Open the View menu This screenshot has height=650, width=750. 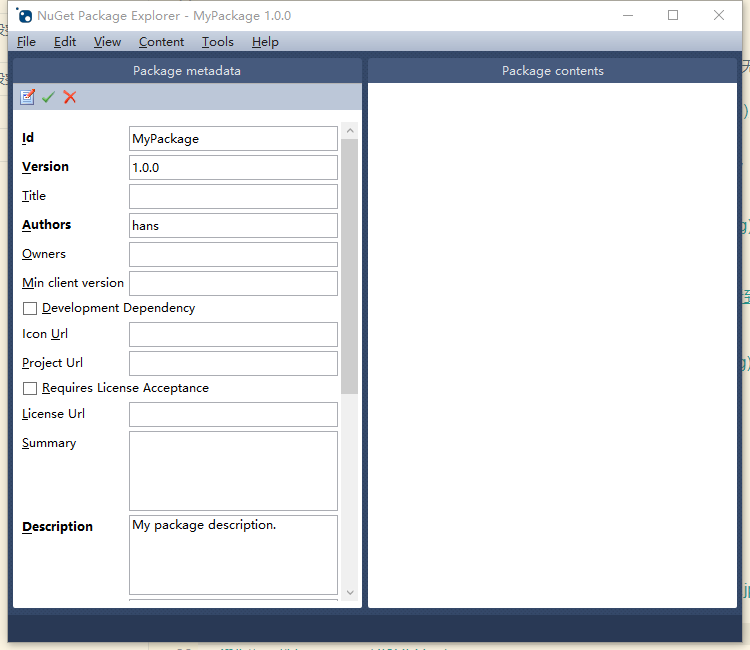107,42
